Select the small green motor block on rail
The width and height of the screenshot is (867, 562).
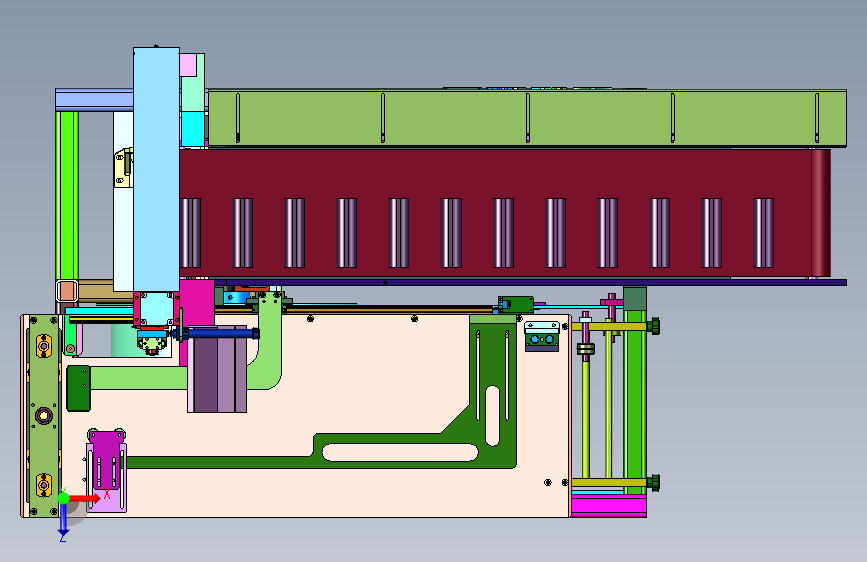click(x=516, y=305)
